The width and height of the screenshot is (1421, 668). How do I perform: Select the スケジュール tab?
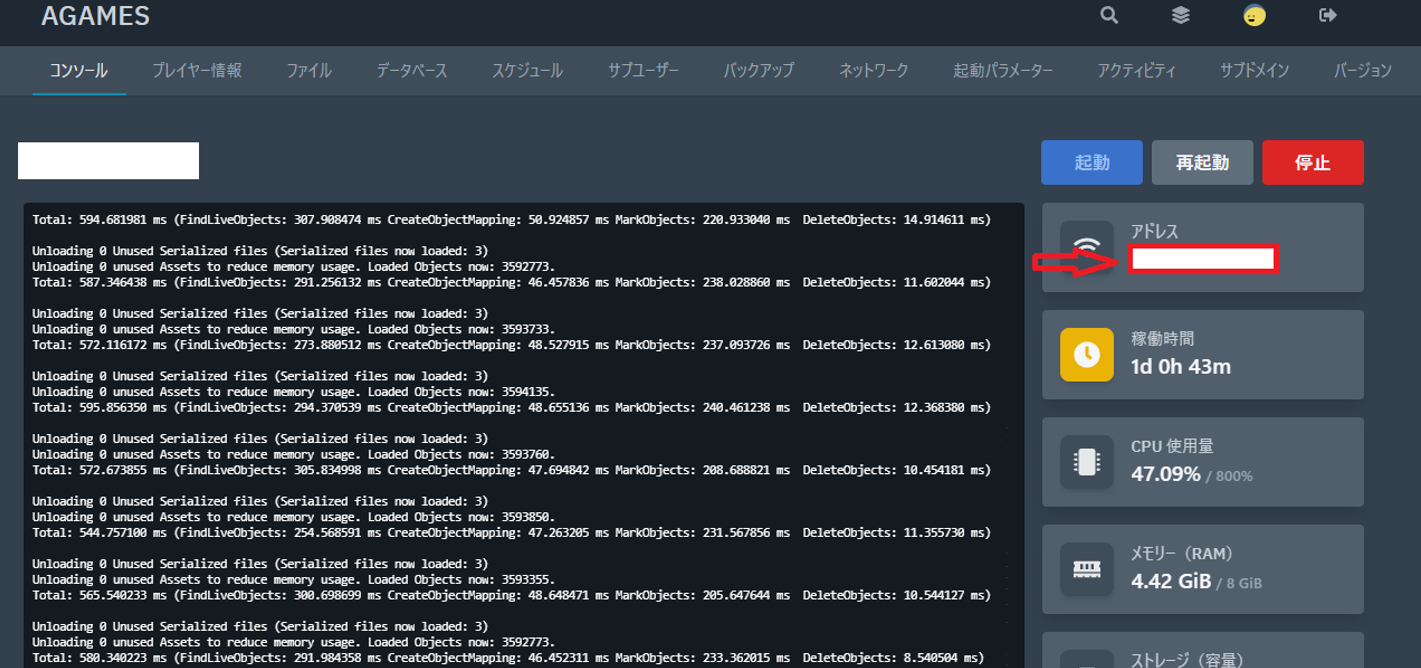[527, 71]
